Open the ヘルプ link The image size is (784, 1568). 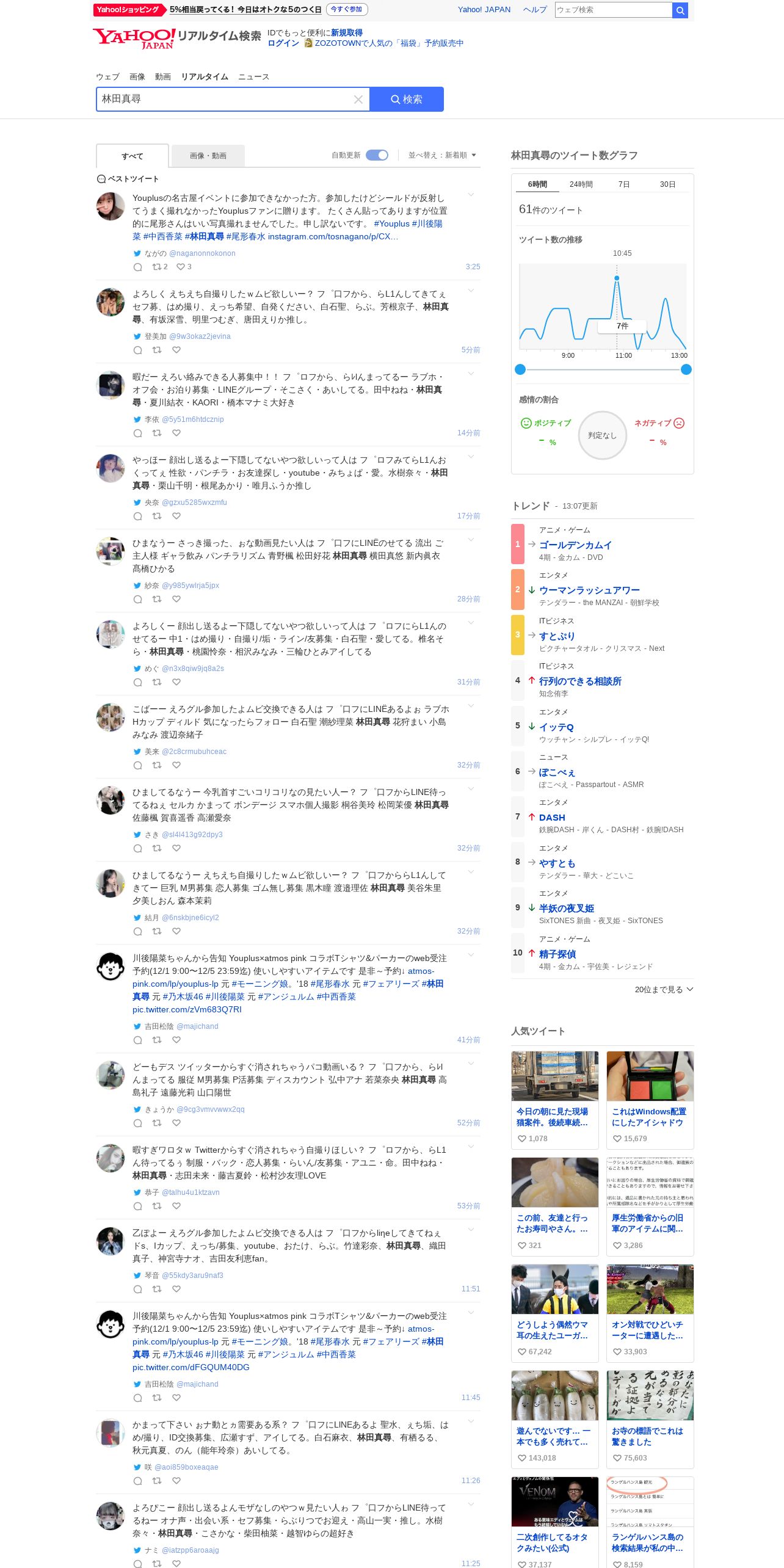tap(535, 10)
